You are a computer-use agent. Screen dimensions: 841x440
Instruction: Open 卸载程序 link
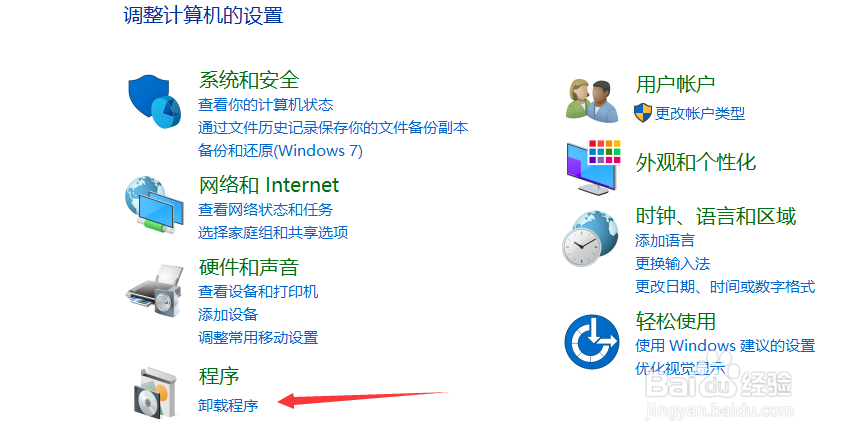point(228,405)
